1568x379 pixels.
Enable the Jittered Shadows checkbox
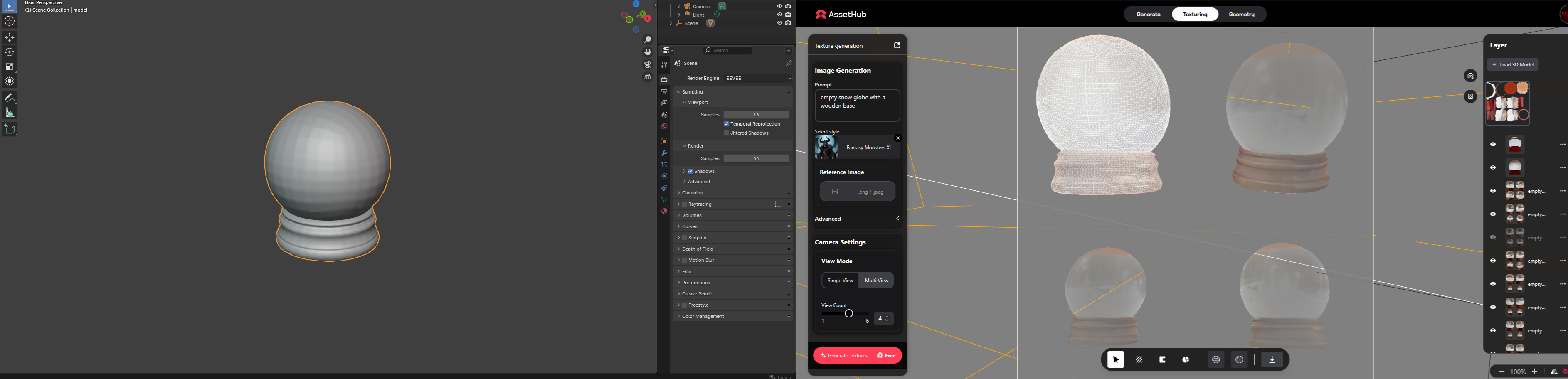coord(726,133)
